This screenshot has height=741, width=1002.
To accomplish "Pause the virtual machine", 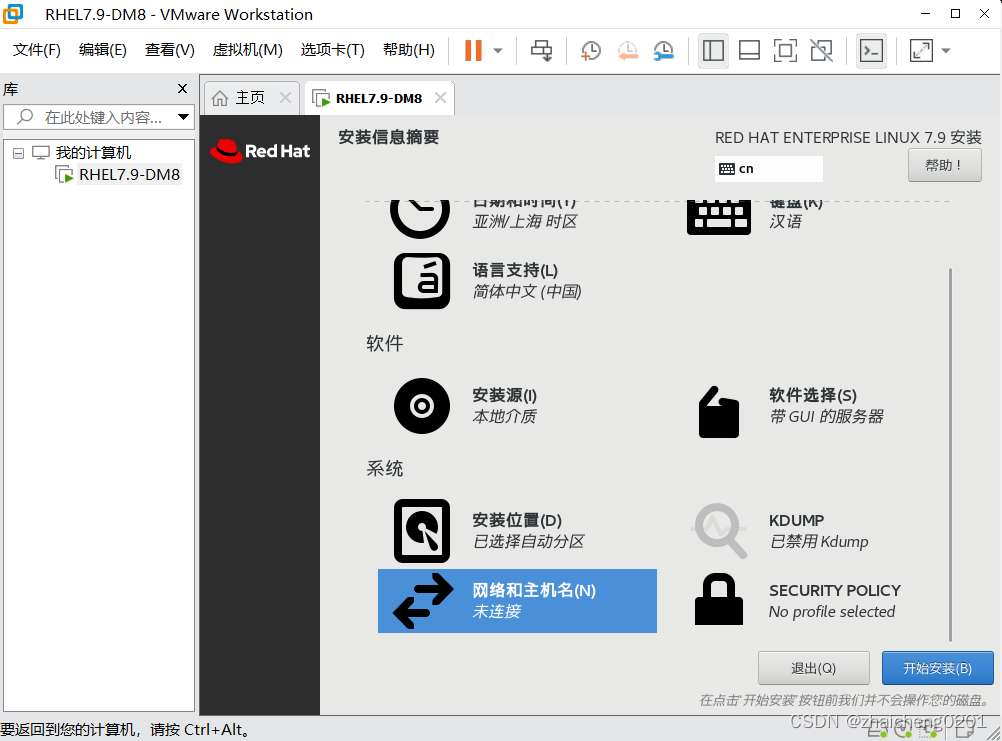I will (x=473, y=50).
